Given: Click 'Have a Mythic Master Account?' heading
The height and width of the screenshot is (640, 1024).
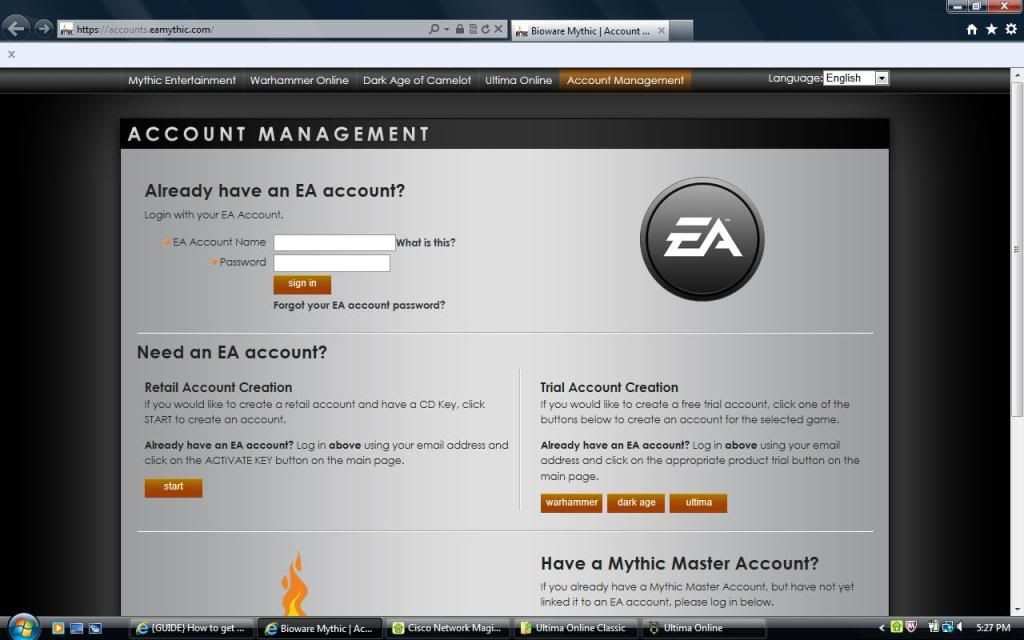Looking at the screenshot, I should point(680,564).
